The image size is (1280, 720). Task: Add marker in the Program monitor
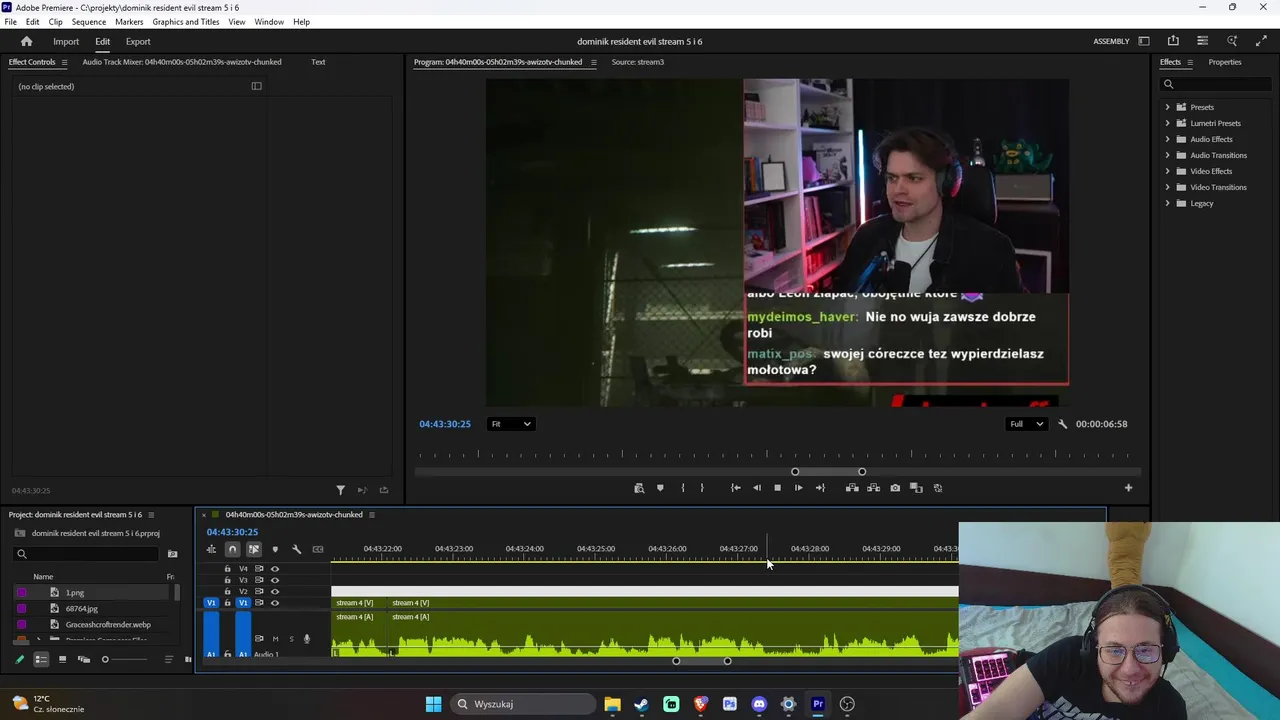[660, 488]
